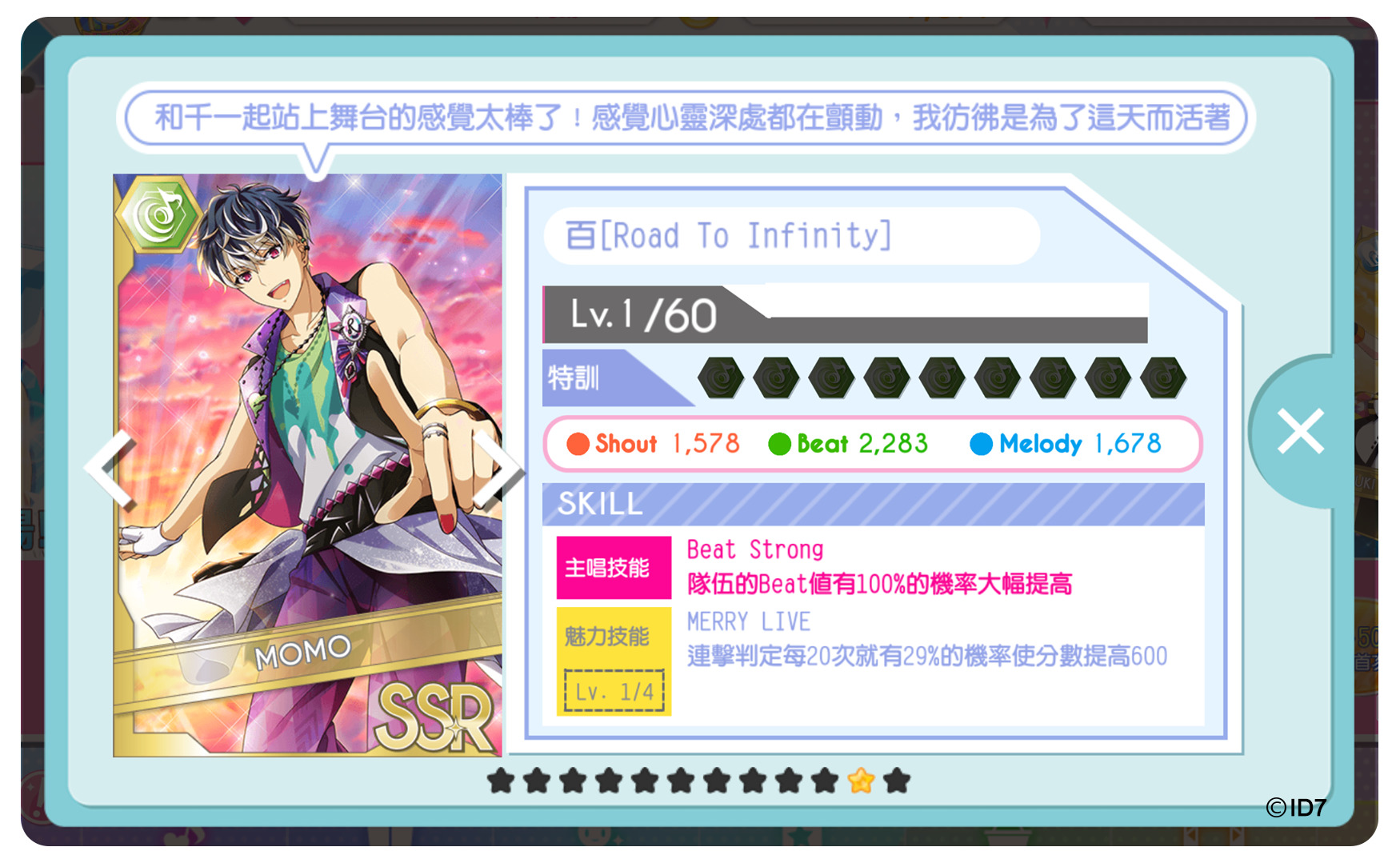Select the first special training hexagon slot
The image size is (1400, 859).
(x=721, y=378)
